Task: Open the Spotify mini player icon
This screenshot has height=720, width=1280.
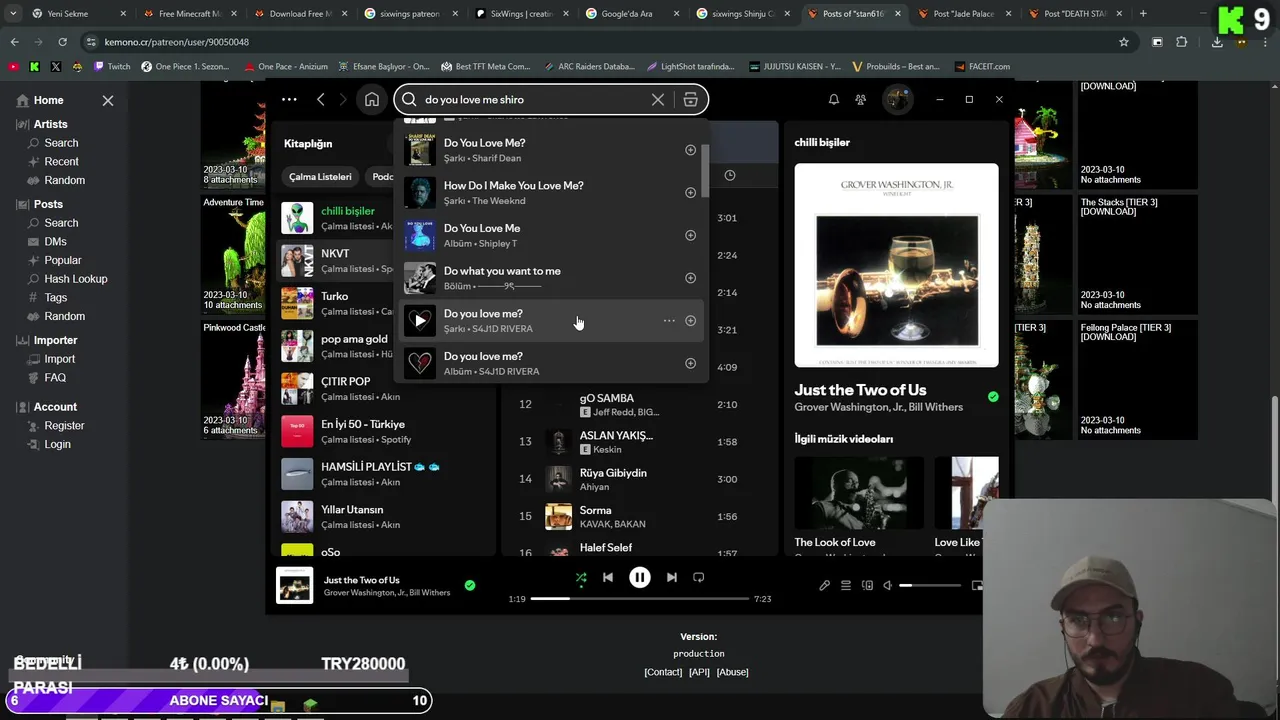Action: 977,585
